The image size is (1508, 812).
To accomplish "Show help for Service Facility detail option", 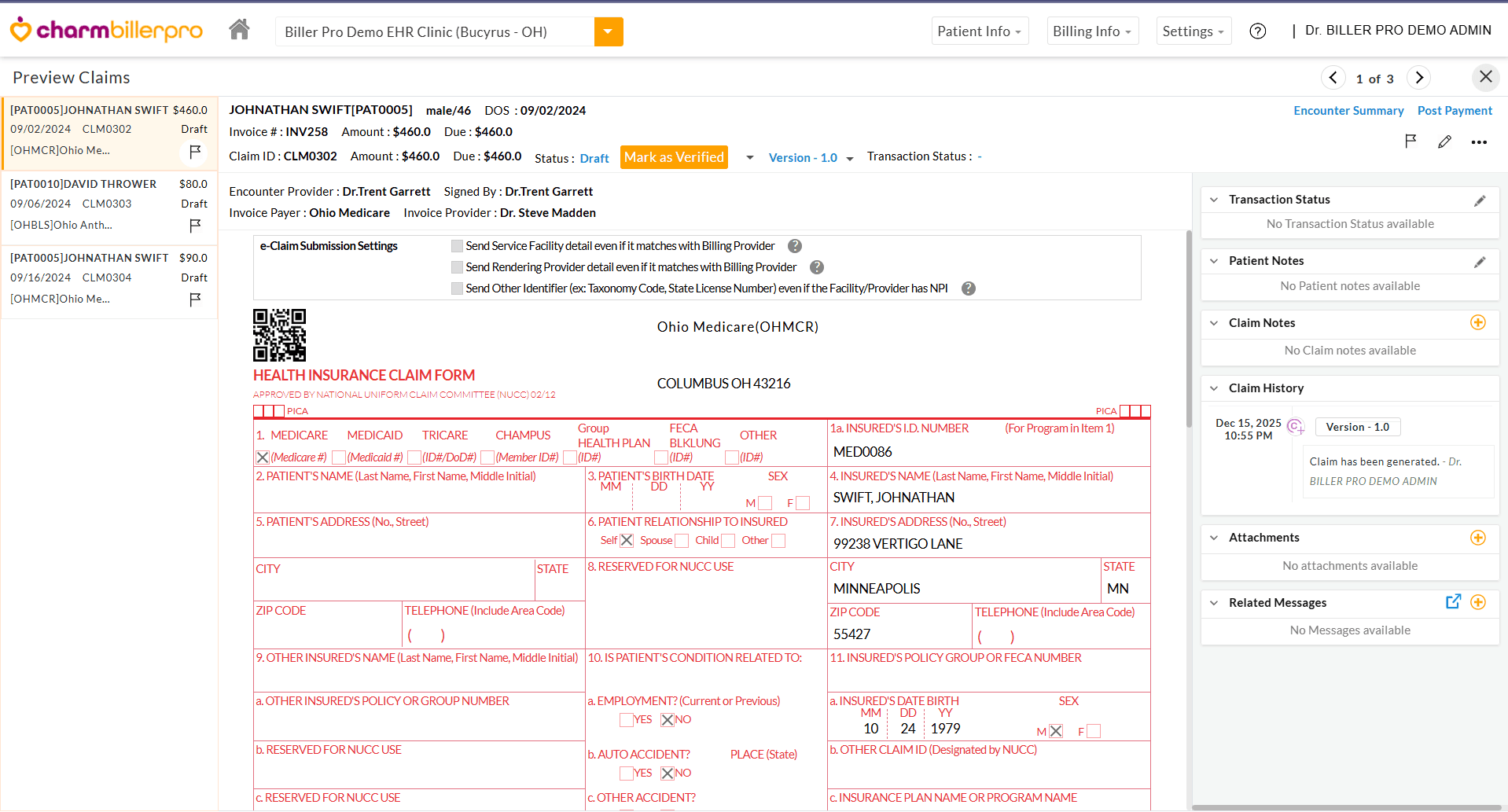I will (x=795, y=246).
